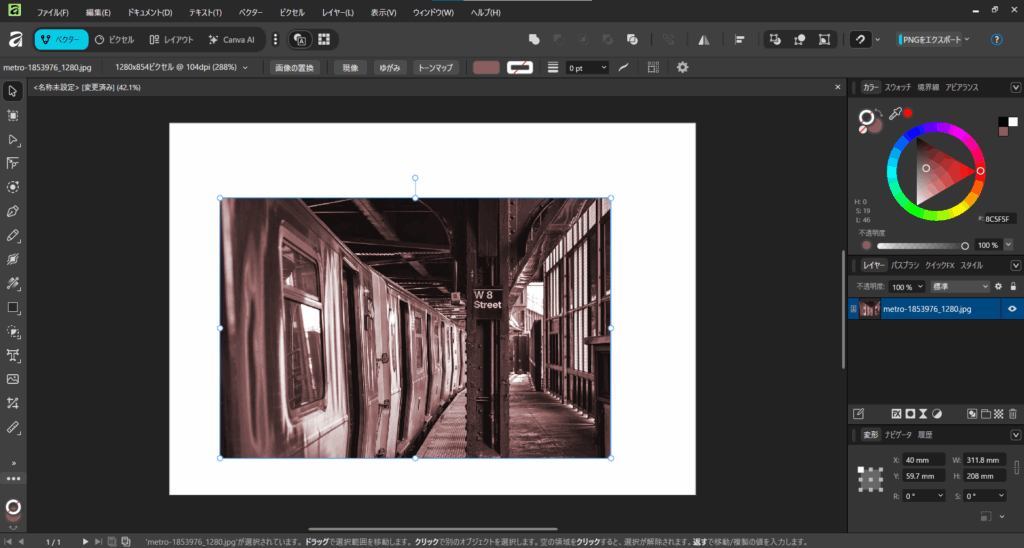Click the layer FX icon
Image resolution: width=1024 pixels, height=548 pixels.
(896, 413)
